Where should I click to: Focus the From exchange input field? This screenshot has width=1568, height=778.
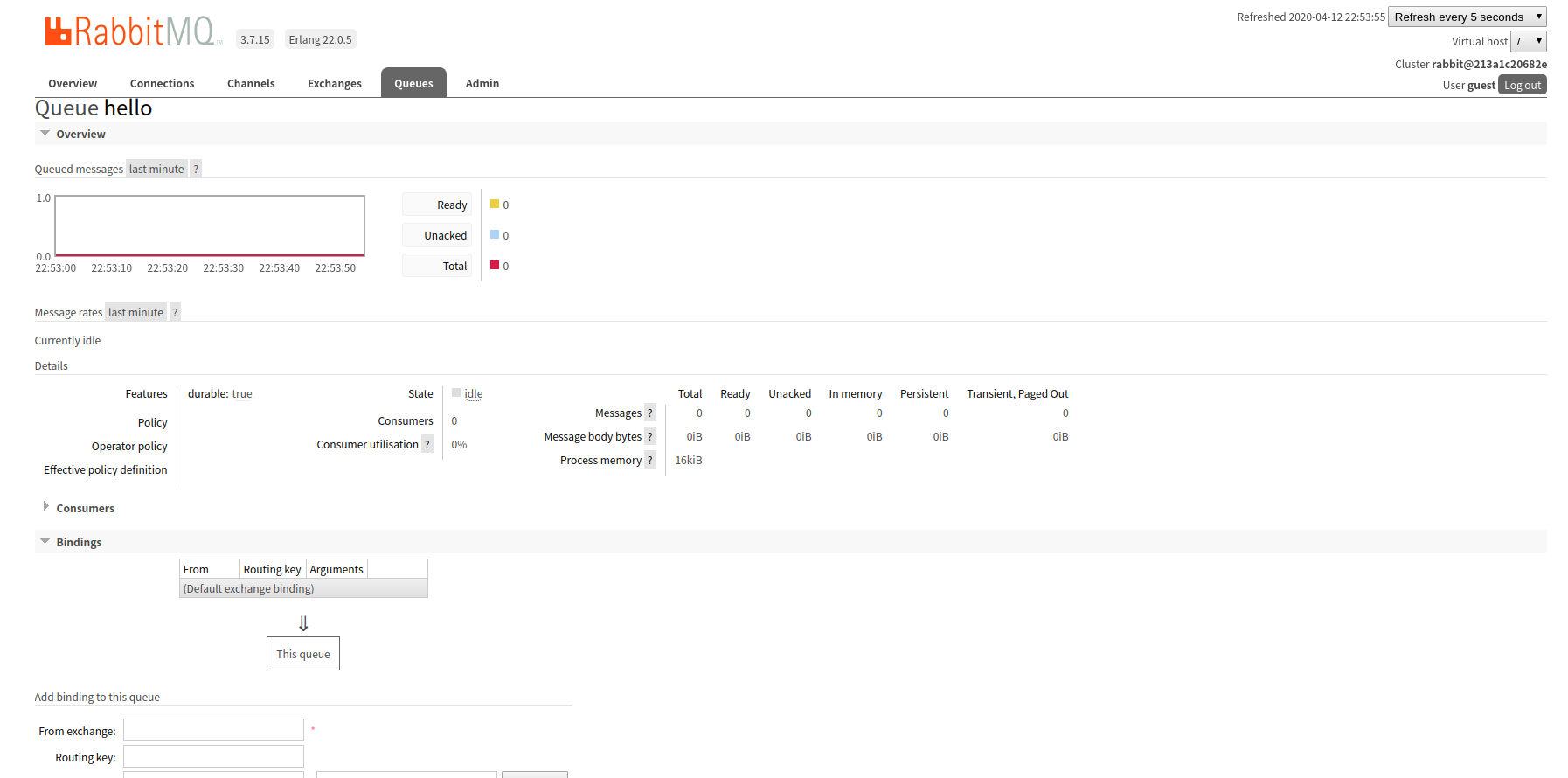coord(213,731)
